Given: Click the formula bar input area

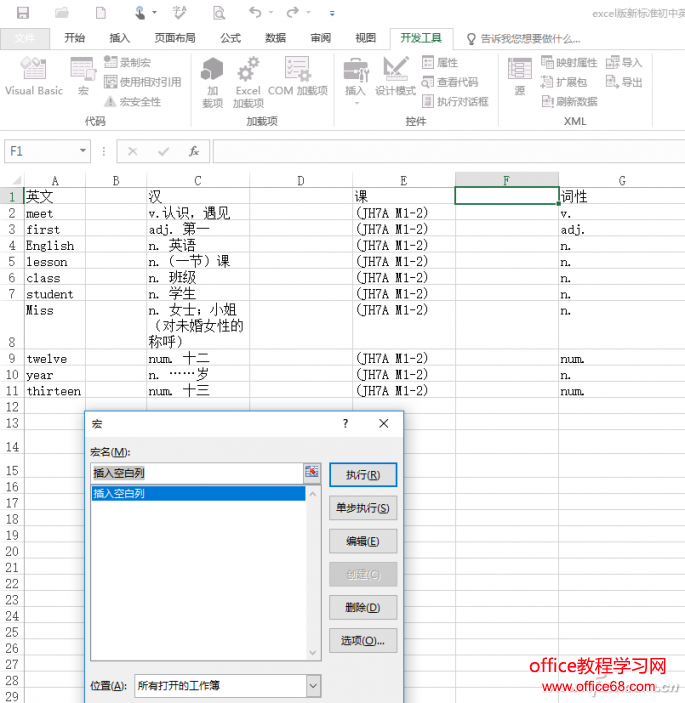Looking at the screenshot, I should 449,151.
